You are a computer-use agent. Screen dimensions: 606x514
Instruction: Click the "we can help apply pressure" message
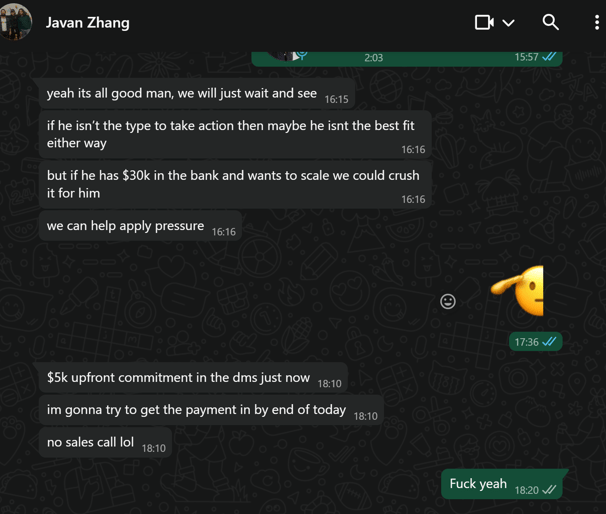(140, 226)
